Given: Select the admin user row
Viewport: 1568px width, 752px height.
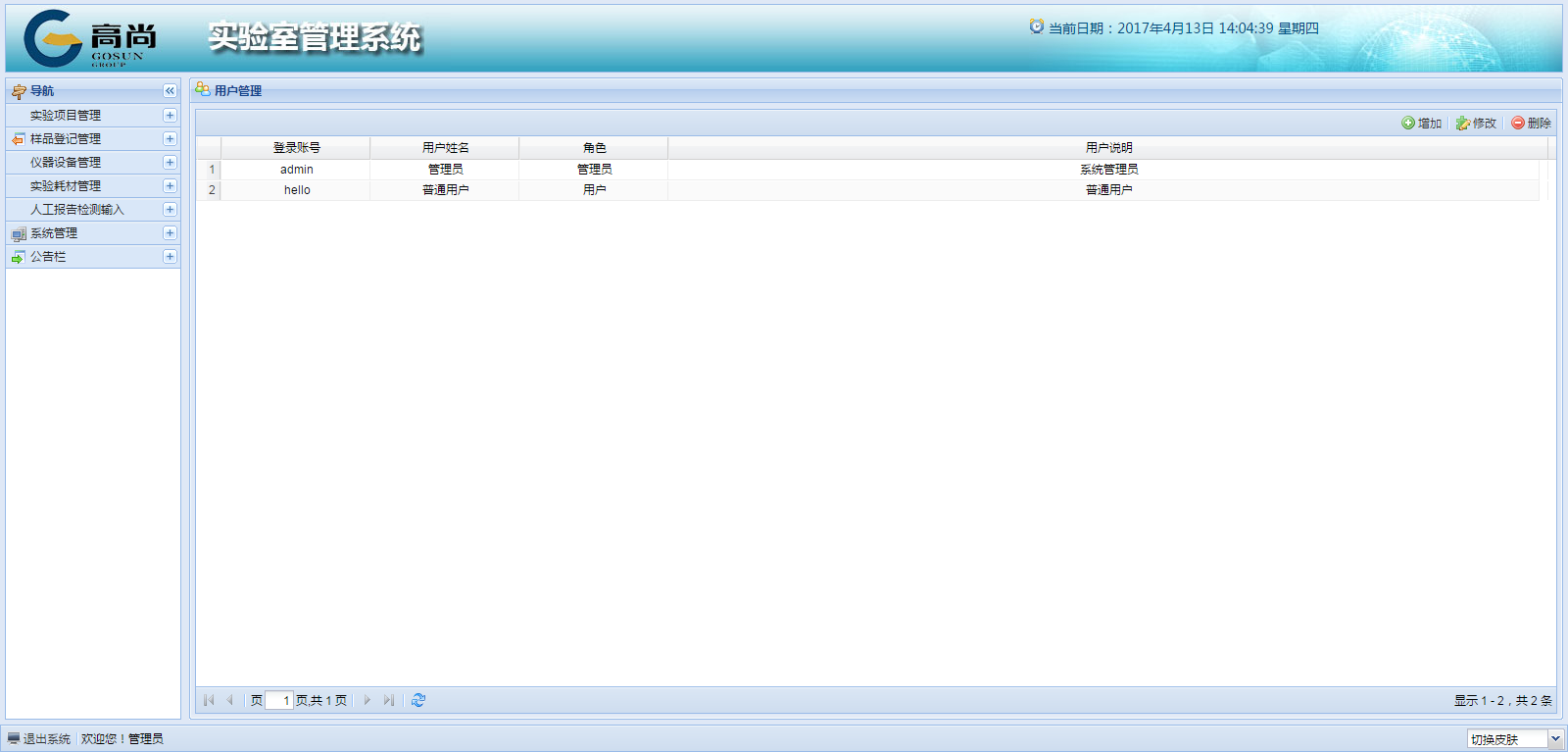Looking at the screenshot, I should (297, 170).
